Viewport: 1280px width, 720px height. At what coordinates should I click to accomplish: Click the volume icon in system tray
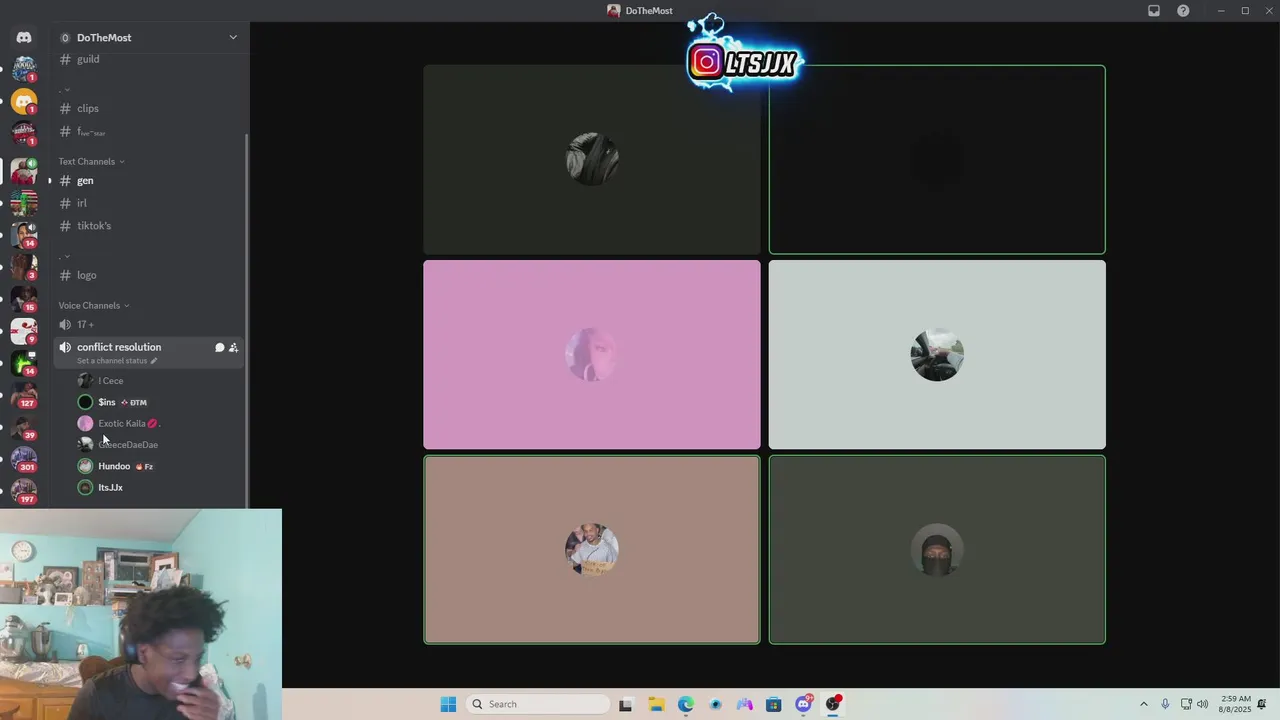(1202, 704)
